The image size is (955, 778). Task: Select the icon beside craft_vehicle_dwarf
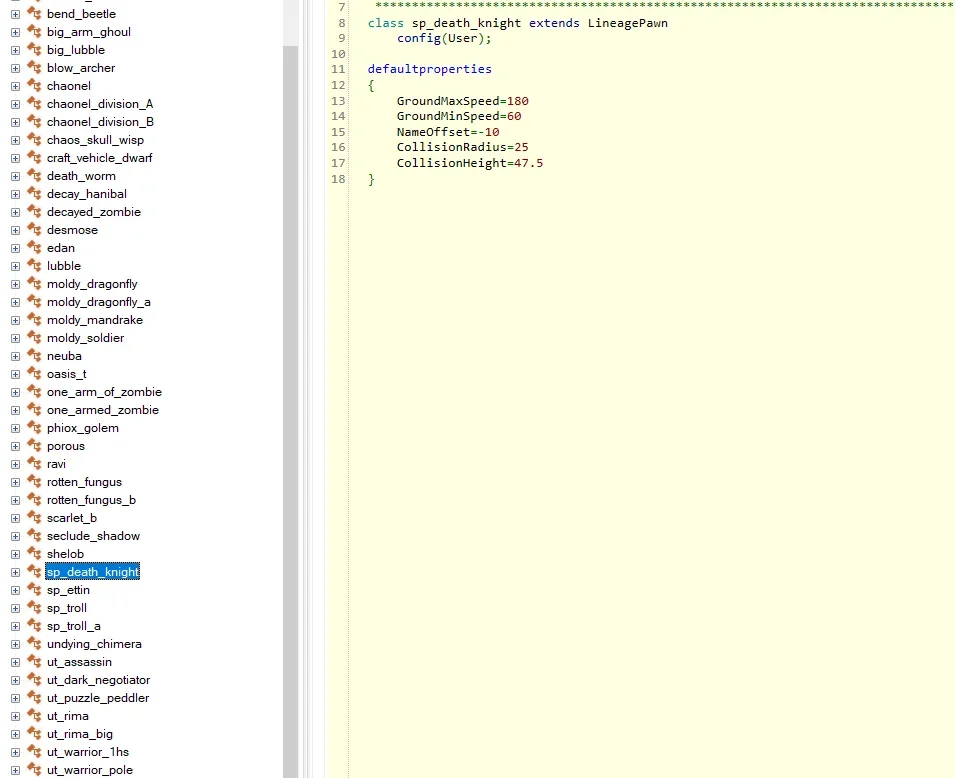34,158
